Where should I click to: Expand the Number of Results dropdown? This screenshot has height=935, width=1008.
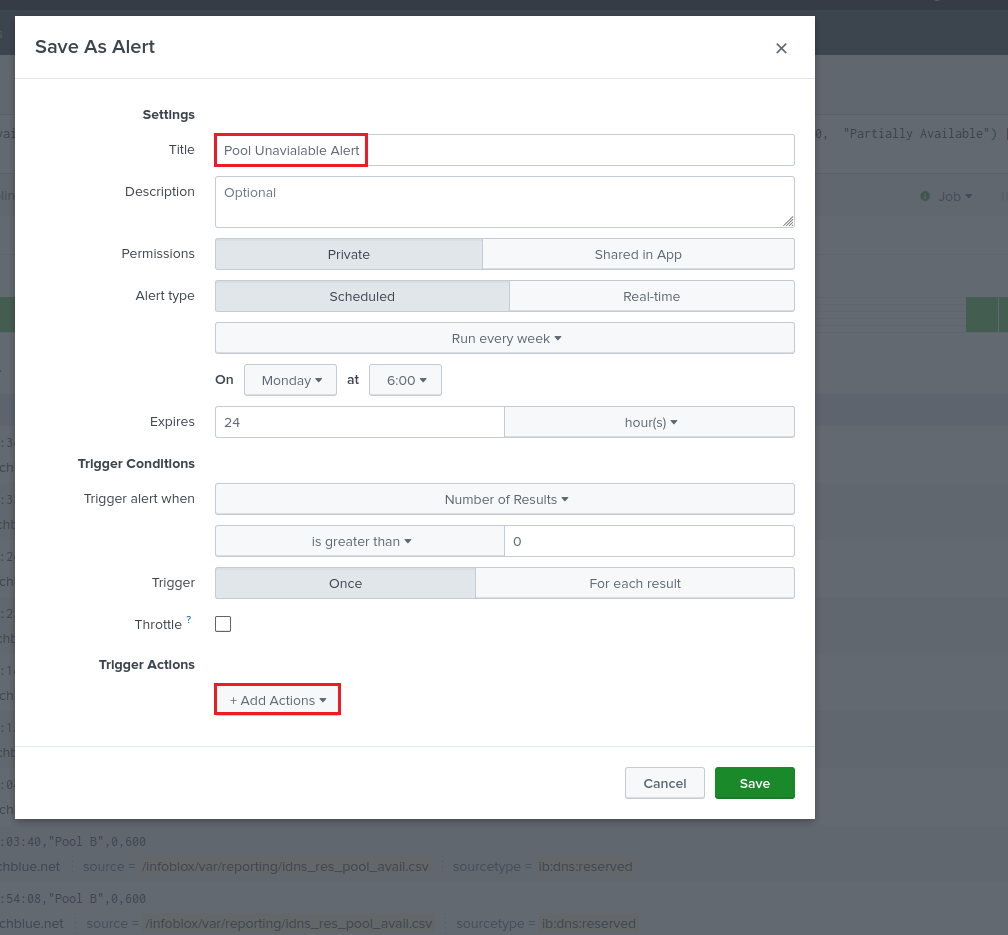505,499
